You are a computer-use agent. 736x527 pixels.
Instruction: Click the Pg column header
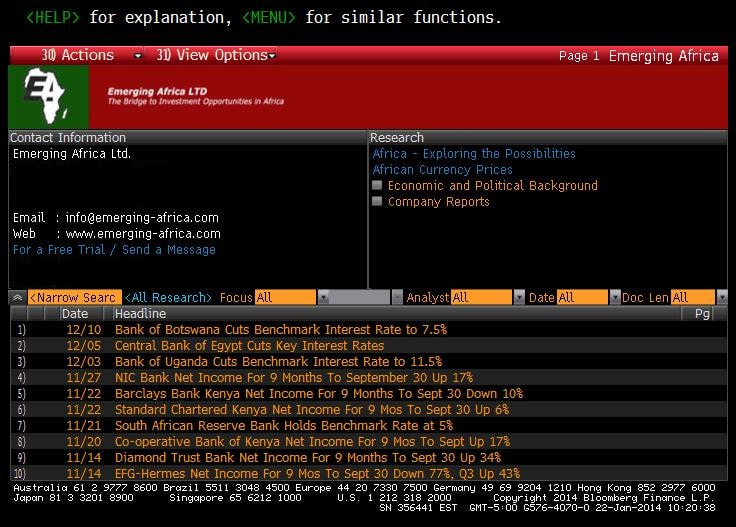[701, 314]
